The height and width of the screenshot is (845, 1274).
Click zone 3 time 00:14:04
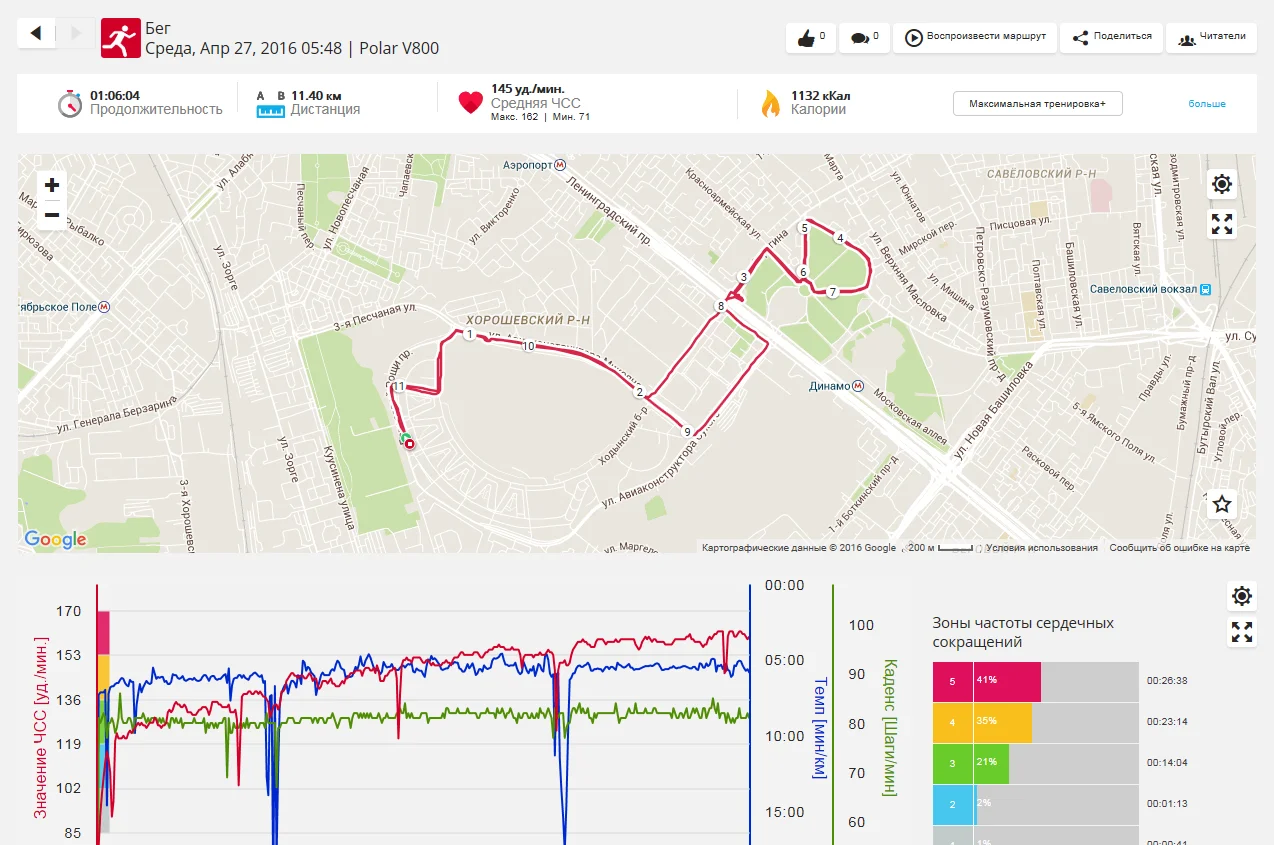pyautogui.click(x=1167, y=763)
